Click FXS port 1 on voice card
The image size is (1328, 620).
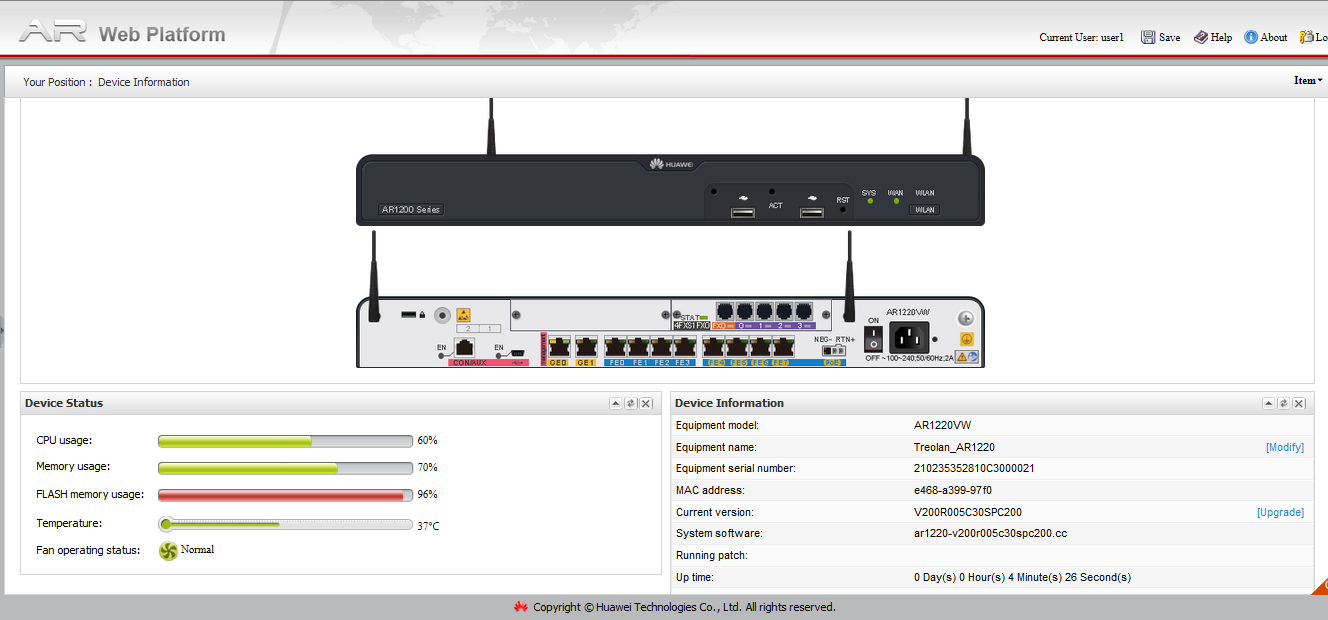point(765,311)
